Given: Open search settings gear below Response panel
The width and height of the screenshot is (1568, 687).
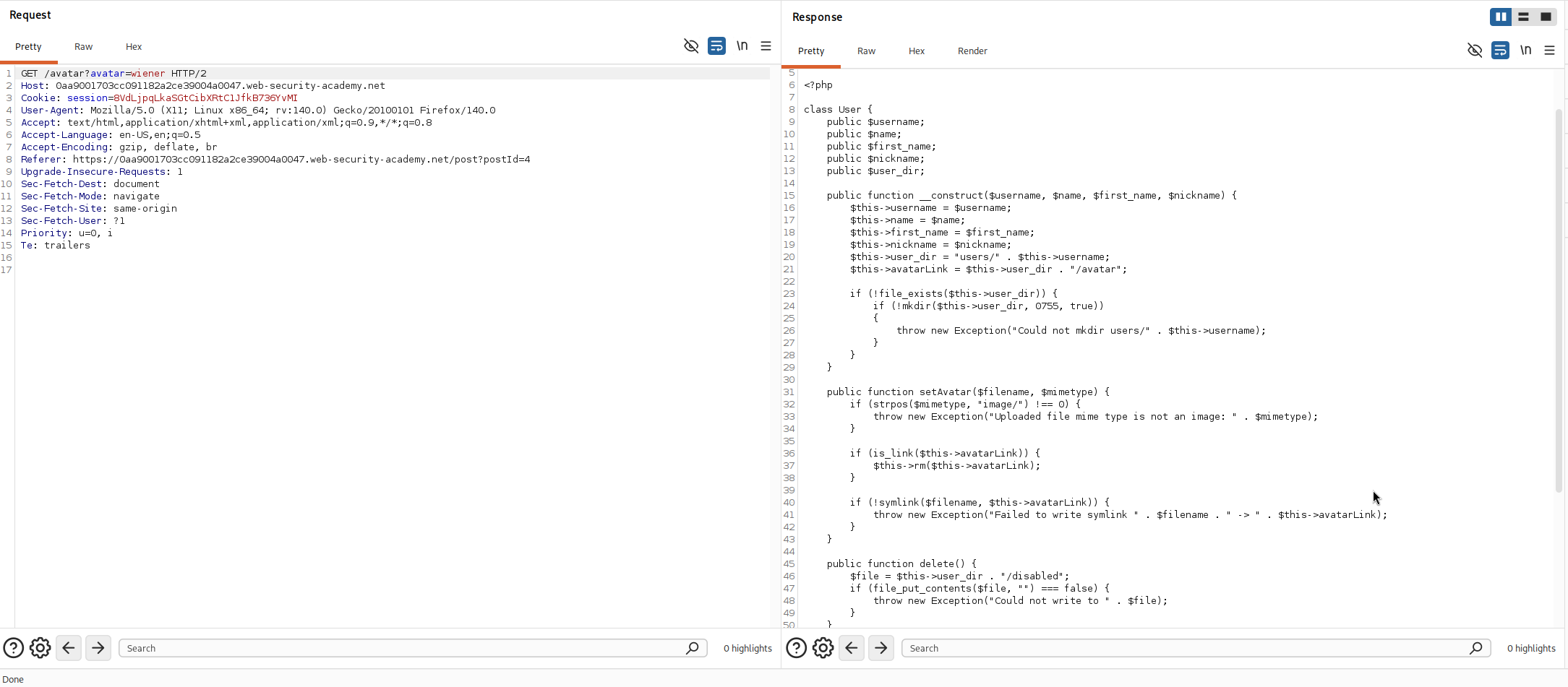Looking at the screenshot, I should pyautogui.click(x=823, y=648).
